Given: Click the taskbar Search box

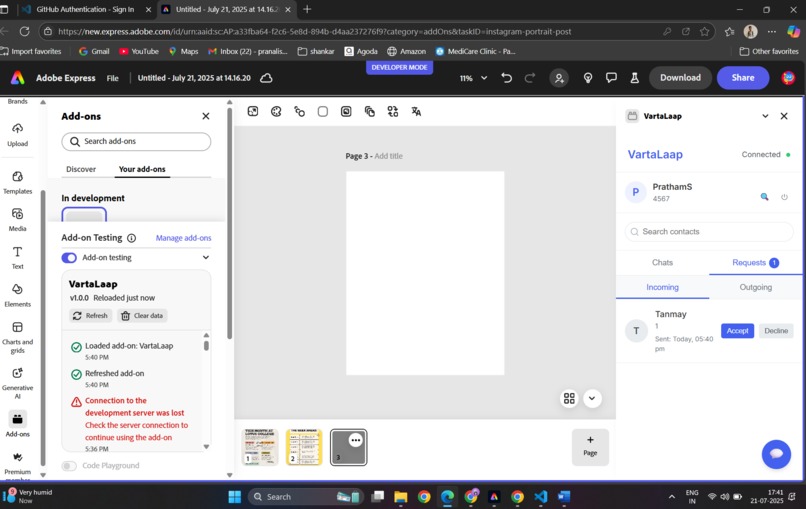Looking at the screenshot, I should point(306,497).
